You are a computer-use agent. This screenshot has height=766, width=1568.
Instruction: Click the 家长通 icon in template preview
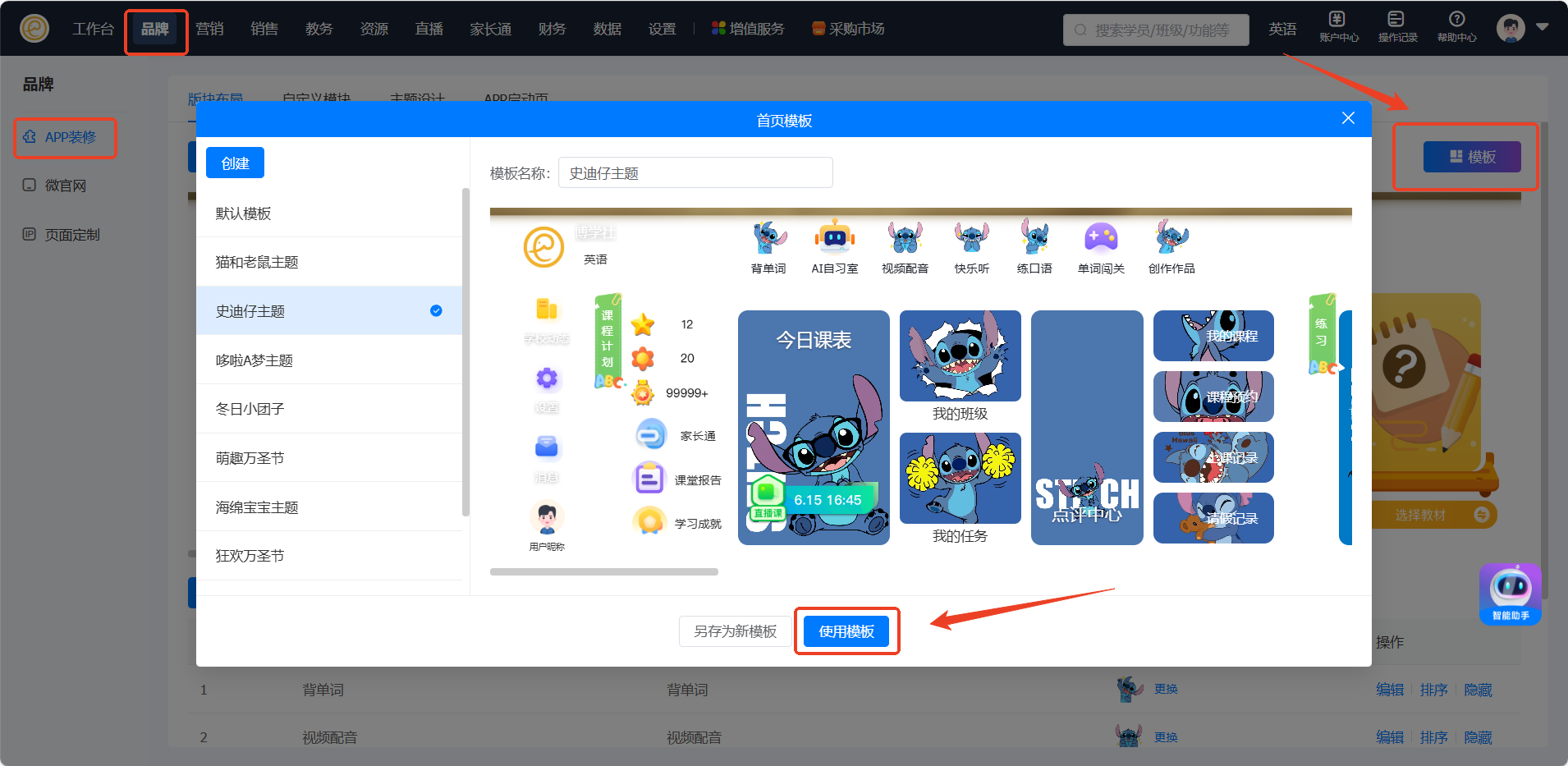pyautogui.click(x=651, y=434)
